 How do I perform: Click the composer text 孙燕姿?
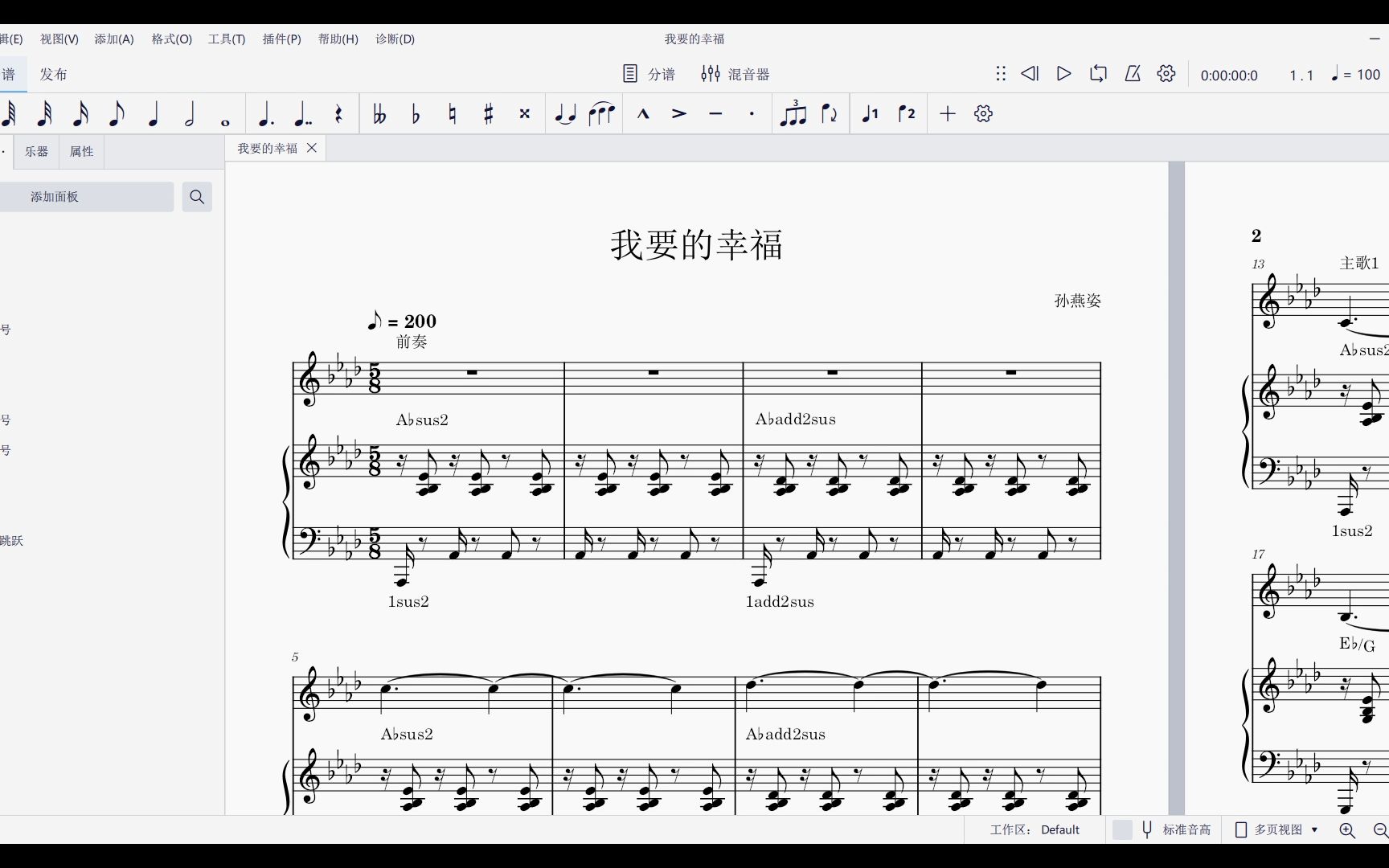click(x=1077, y=301)
